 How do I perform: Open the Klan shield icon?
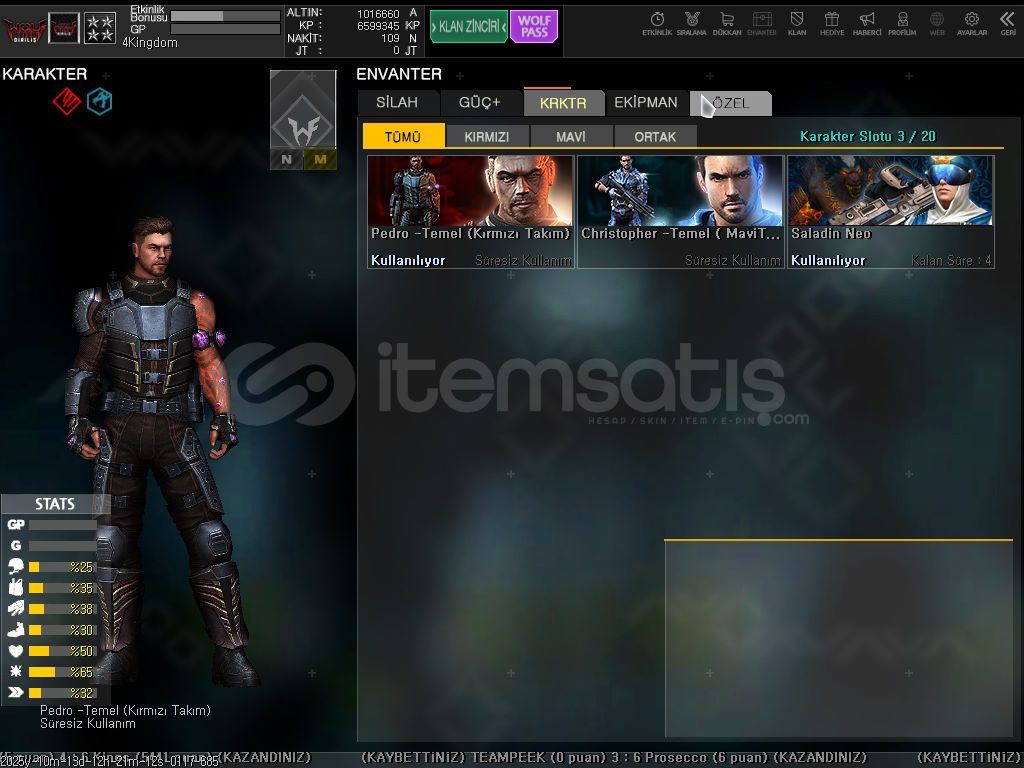click(797, 24)
